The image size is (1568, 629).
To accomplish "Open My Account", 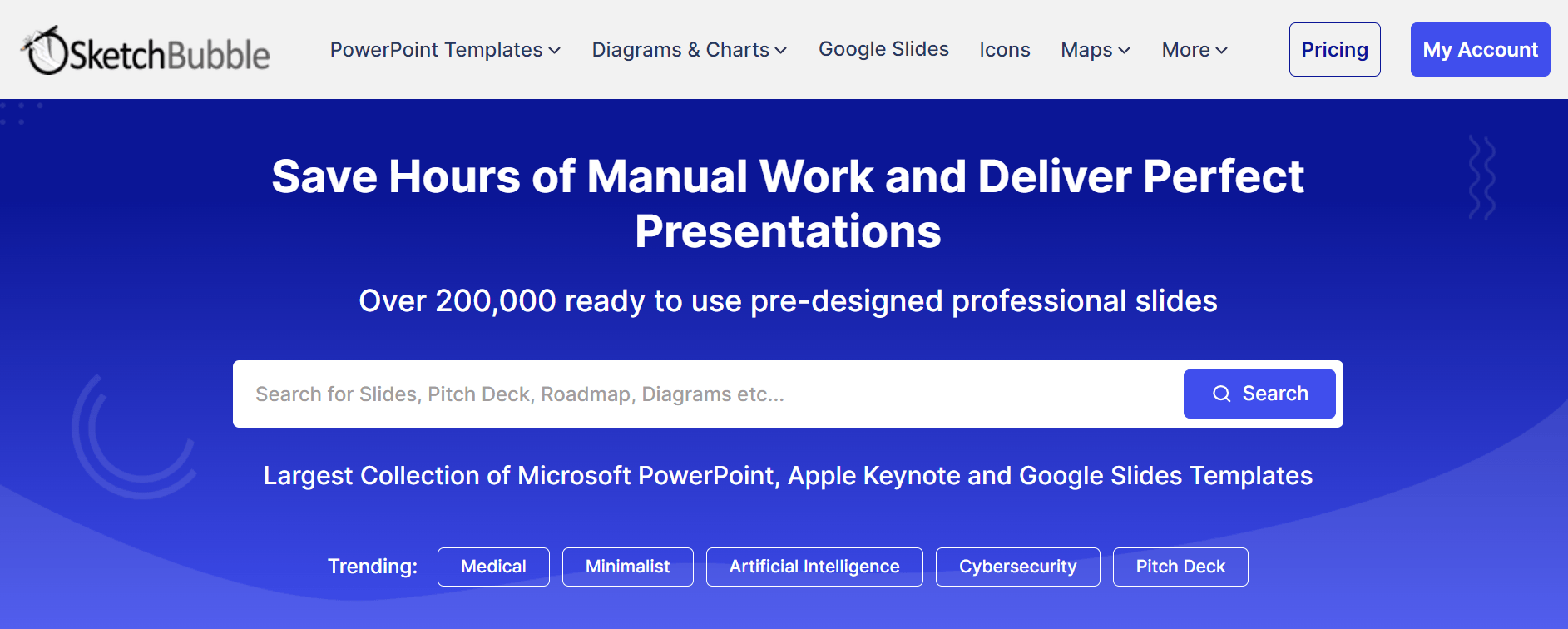I will coord(1480,50).
